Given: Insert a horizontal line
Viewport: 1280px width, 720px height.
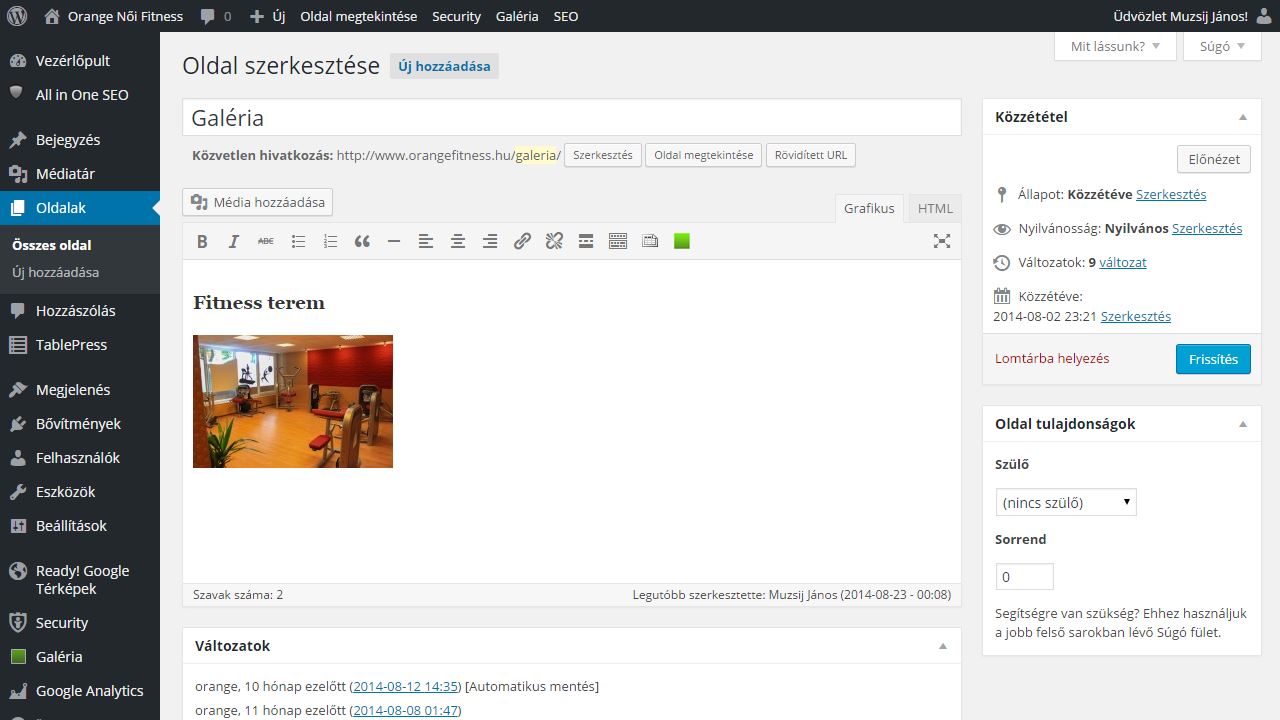Looking at the screenshot, I should point(394,241).
